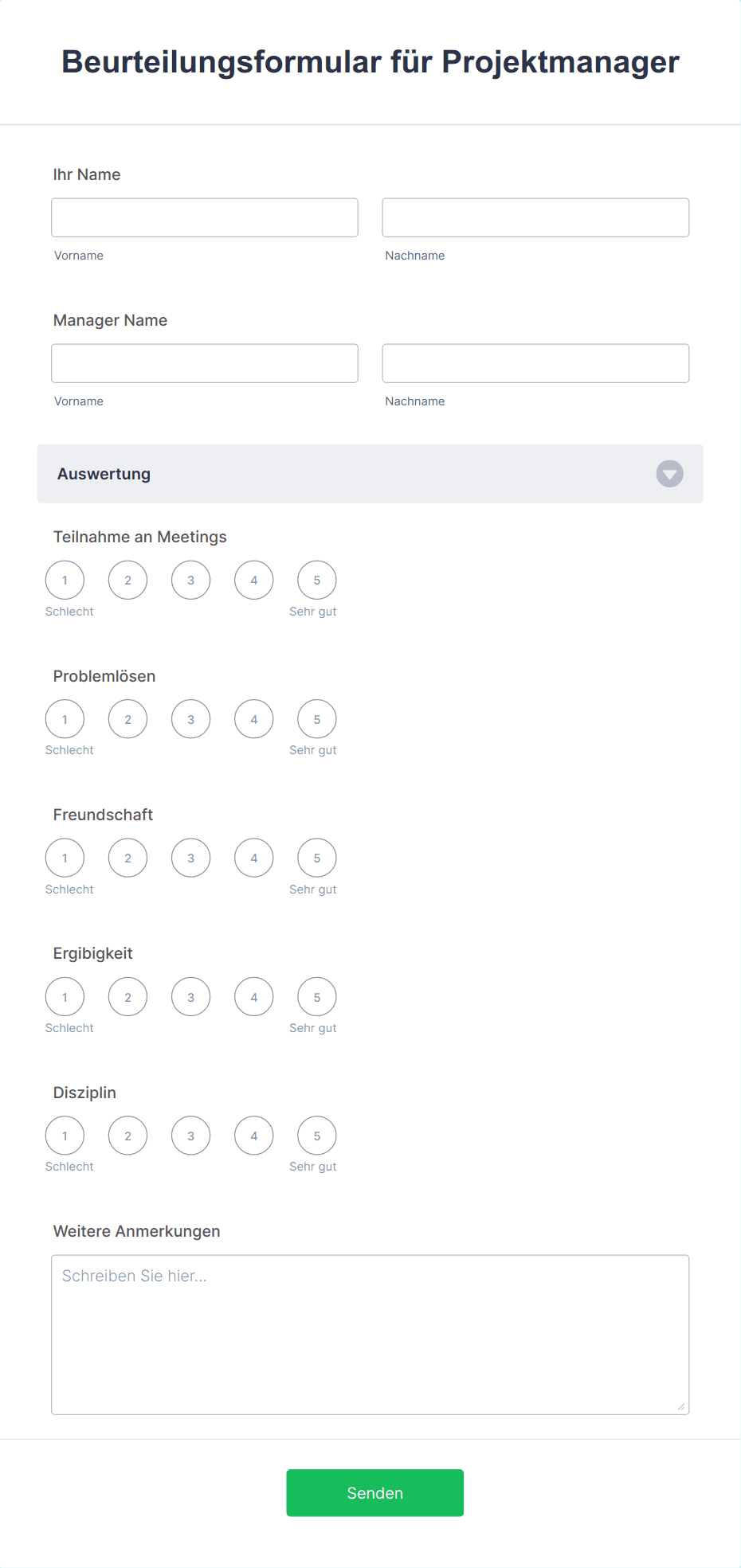Choose rating 4 for Ergibigkeit
Image resolution: width=741 pixels, height=1568 pixels.
(253, 997)
